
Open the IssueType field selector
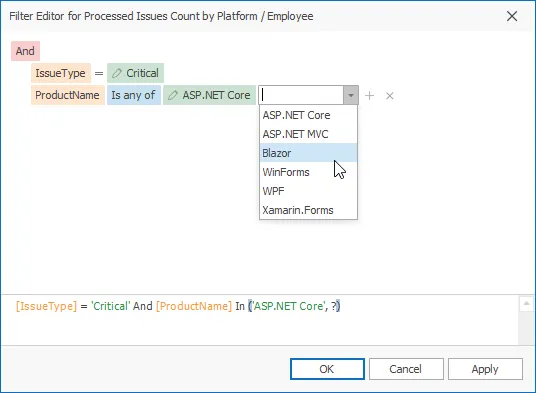pos(61,73)
